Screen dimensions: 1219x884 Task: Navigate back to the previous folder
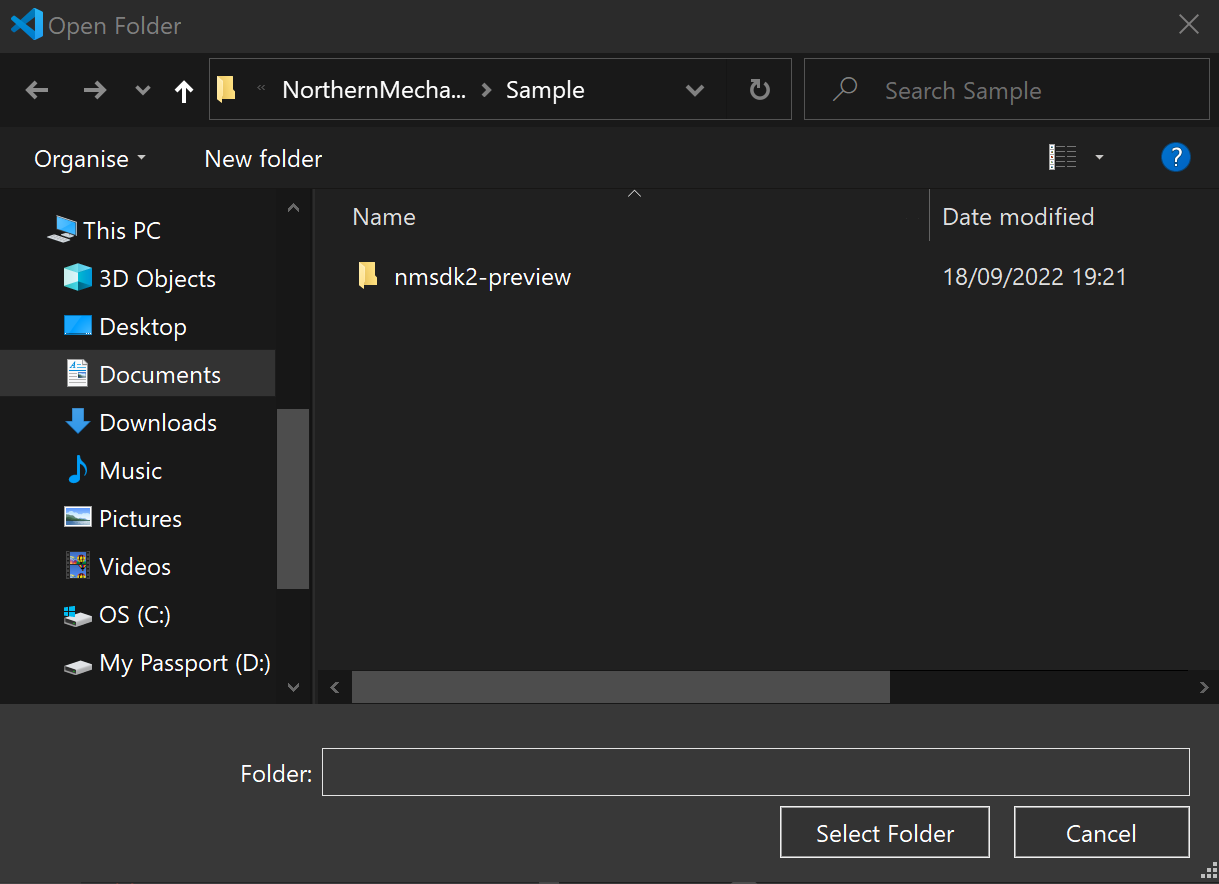pyautogui.click(x=36, y=89)
